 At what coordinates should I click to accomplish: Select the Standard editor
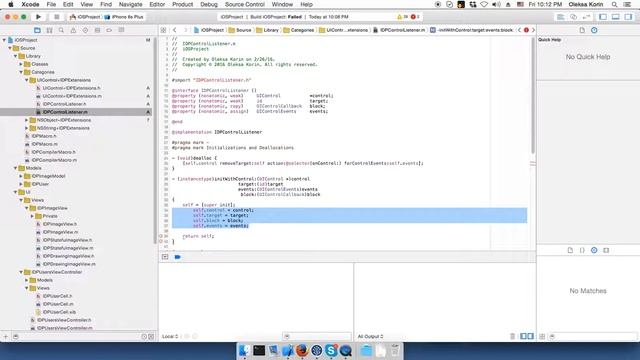[560, 17]
